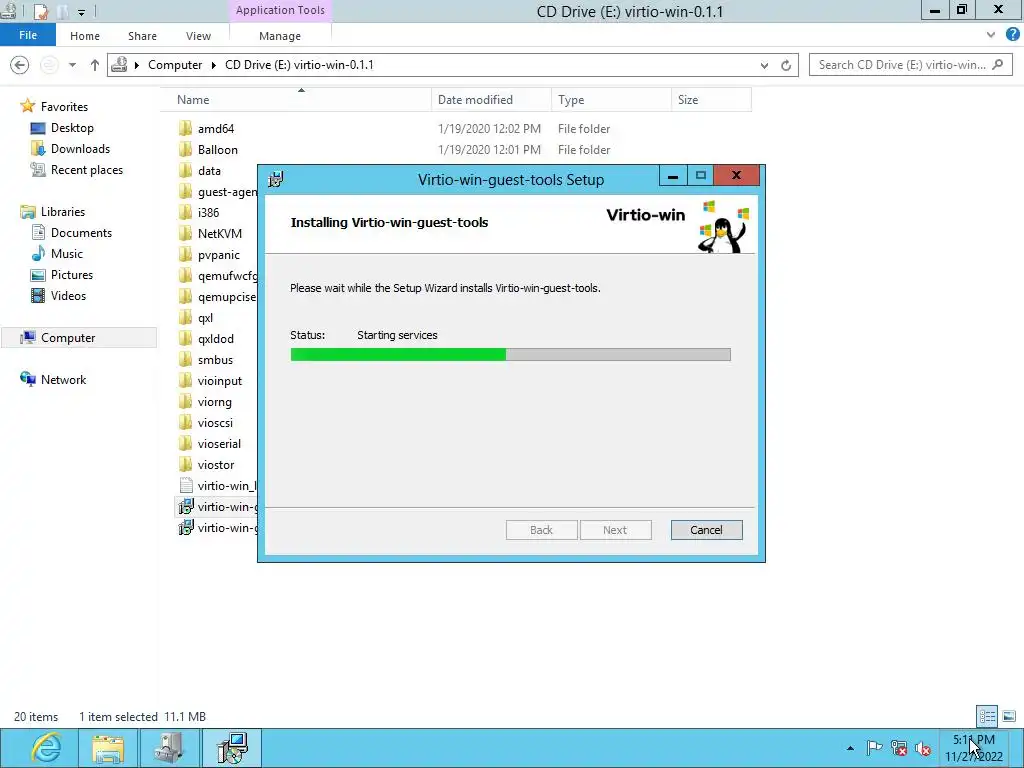Show hidden system tray icons

tap(850, 748)
